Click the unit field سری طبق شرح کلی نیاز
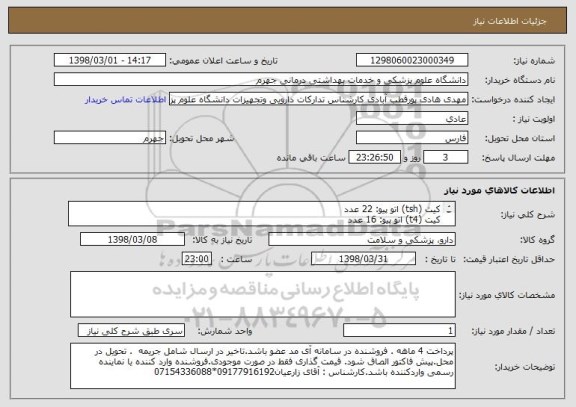The height and width of the screenshot is (407, 576). (132, 331)
